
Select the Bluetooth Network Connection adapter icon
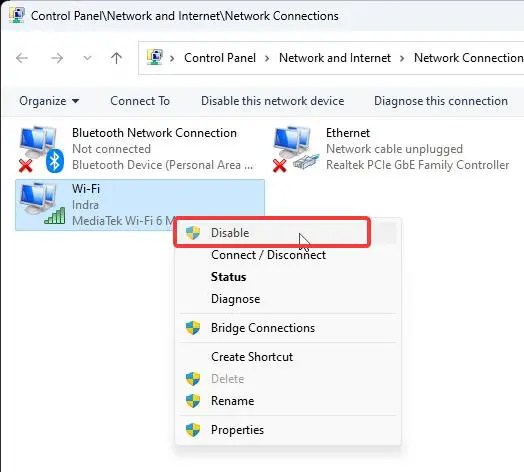point(41,149)
